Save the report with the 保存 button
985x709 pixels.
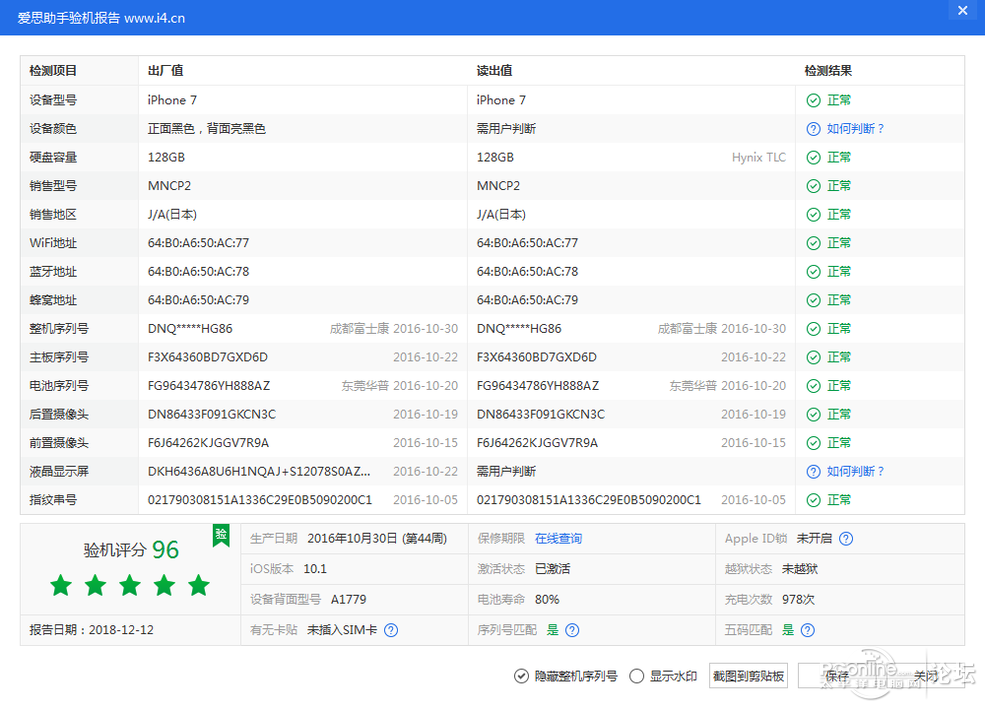click(x=837, y=676)
